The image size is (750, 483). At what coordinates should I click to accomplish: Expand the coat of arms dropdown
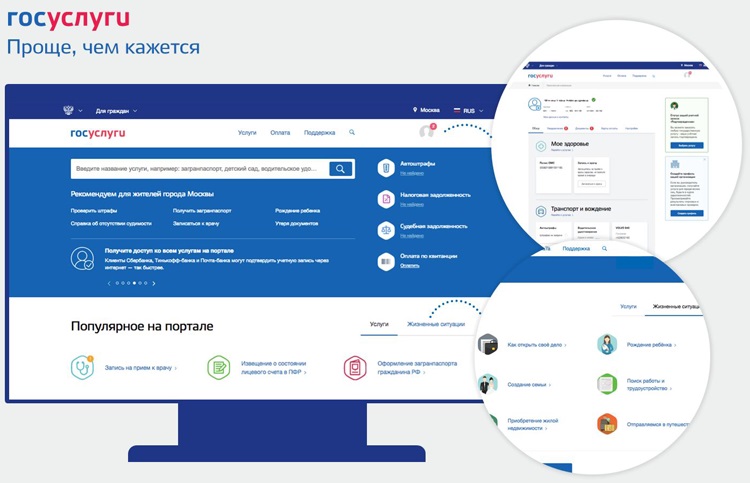tap(72, 110)
